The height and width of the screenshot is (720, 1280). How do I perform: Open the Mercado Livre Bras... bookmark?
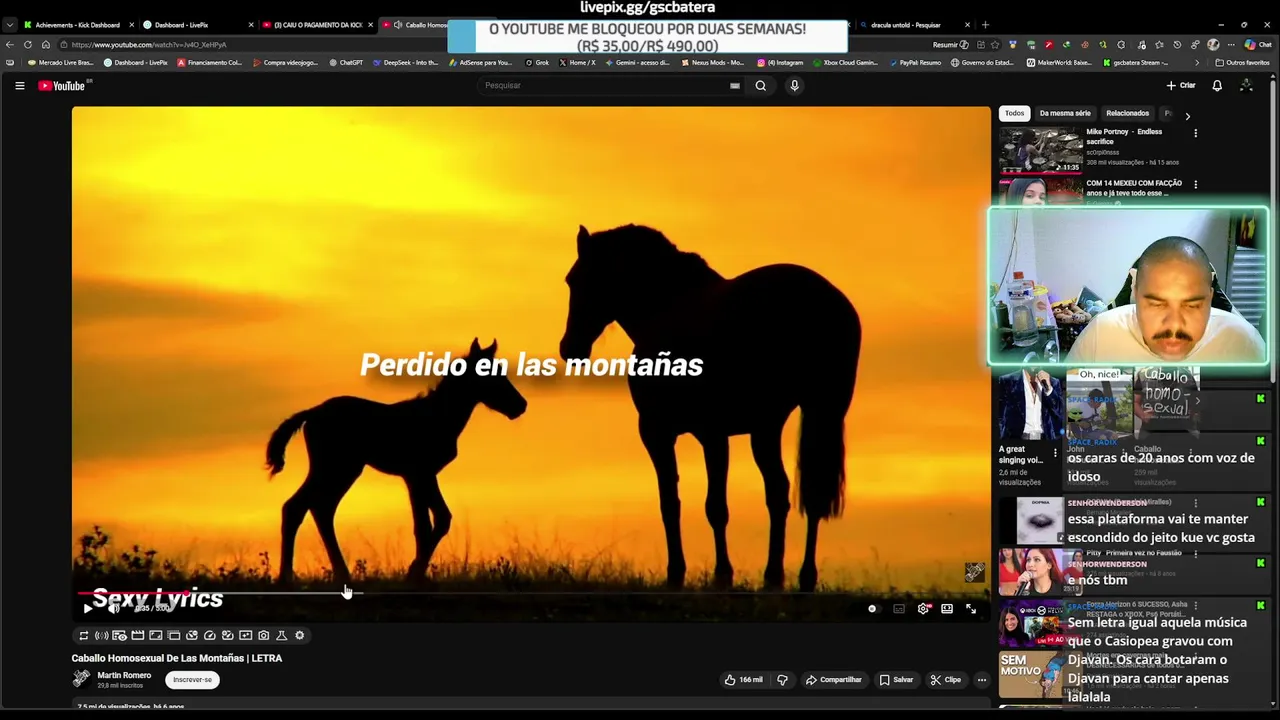point(59,63)
